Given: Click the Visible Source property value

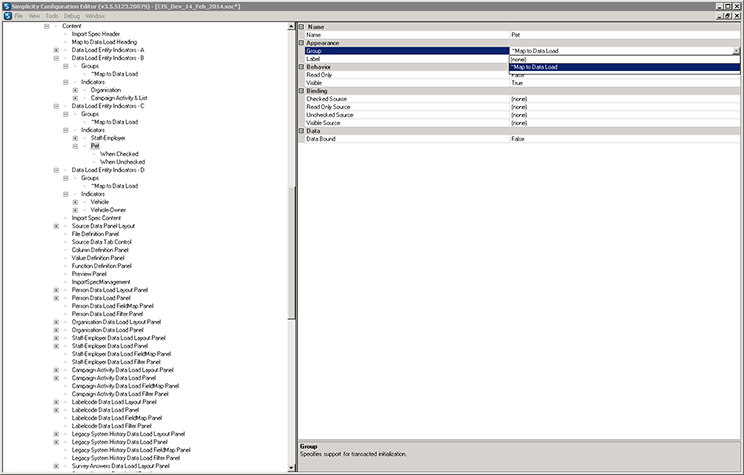Looking at the screenshot, I should pos(624,123).
